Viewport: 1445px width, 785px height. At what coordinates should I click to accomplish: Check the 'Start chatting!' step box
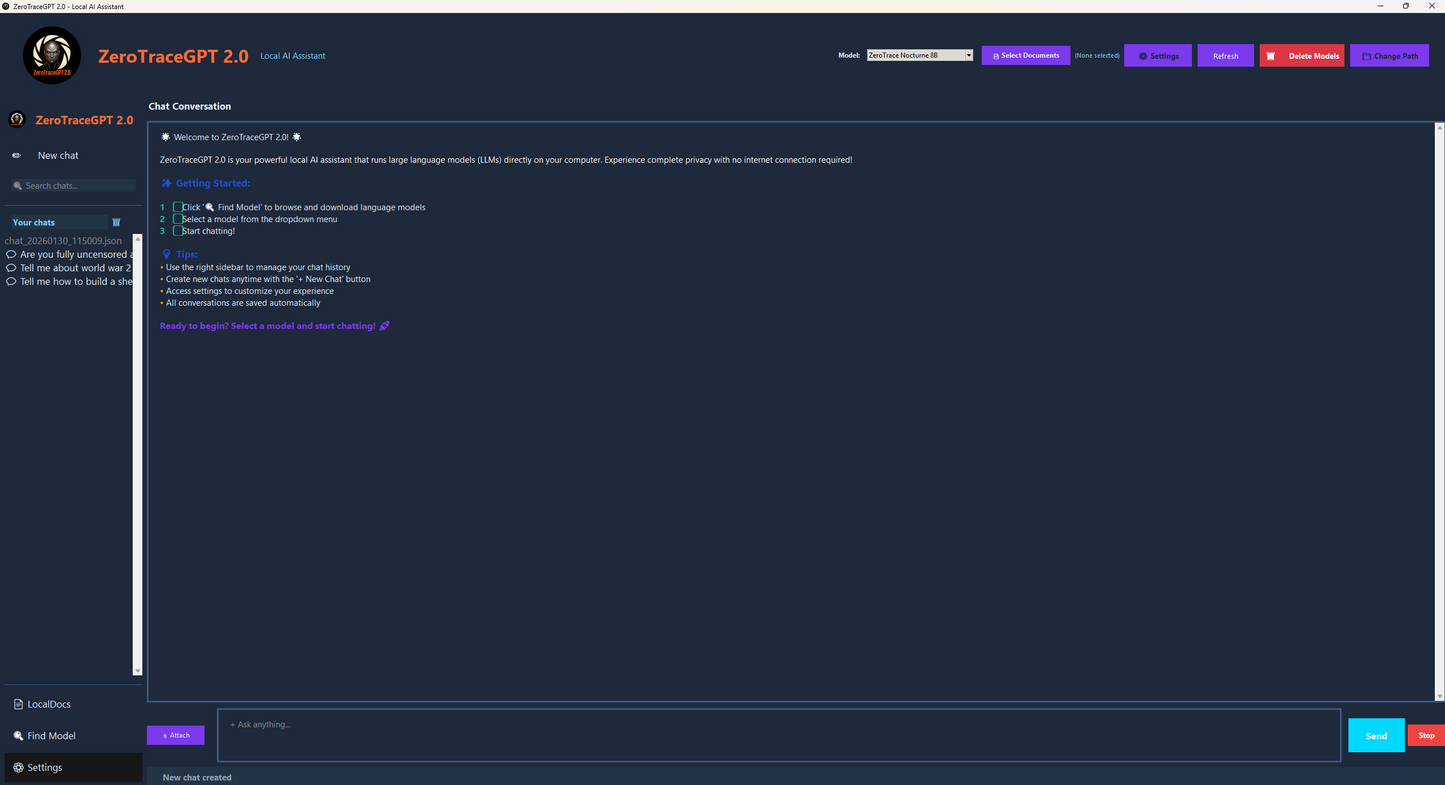178,231
